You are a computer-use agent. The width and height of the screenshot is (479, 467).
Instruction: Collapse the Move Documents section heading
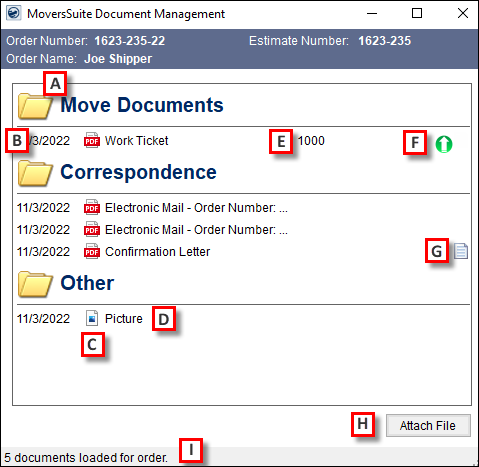point(142,105)
